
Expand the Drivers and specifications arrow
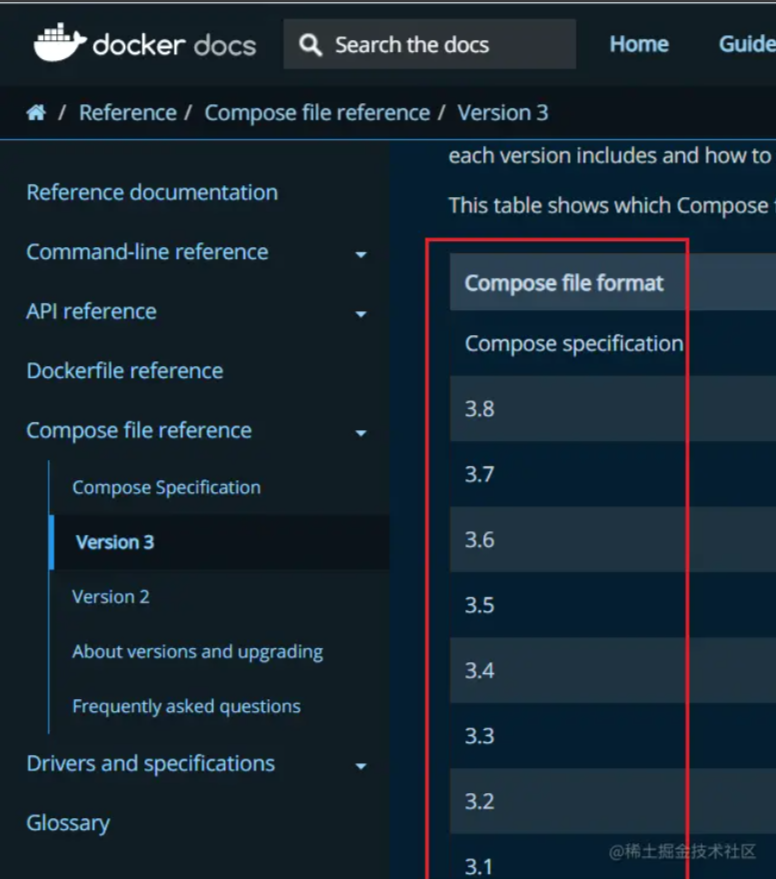point(361,766)
